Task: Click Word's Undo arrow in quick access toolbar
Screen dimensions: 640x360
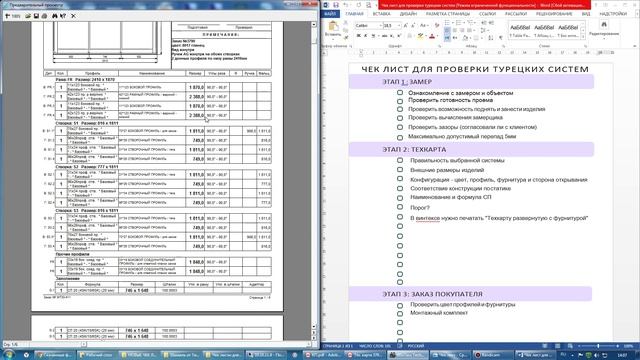Action: pyautogui.click(x=345, y=4)
